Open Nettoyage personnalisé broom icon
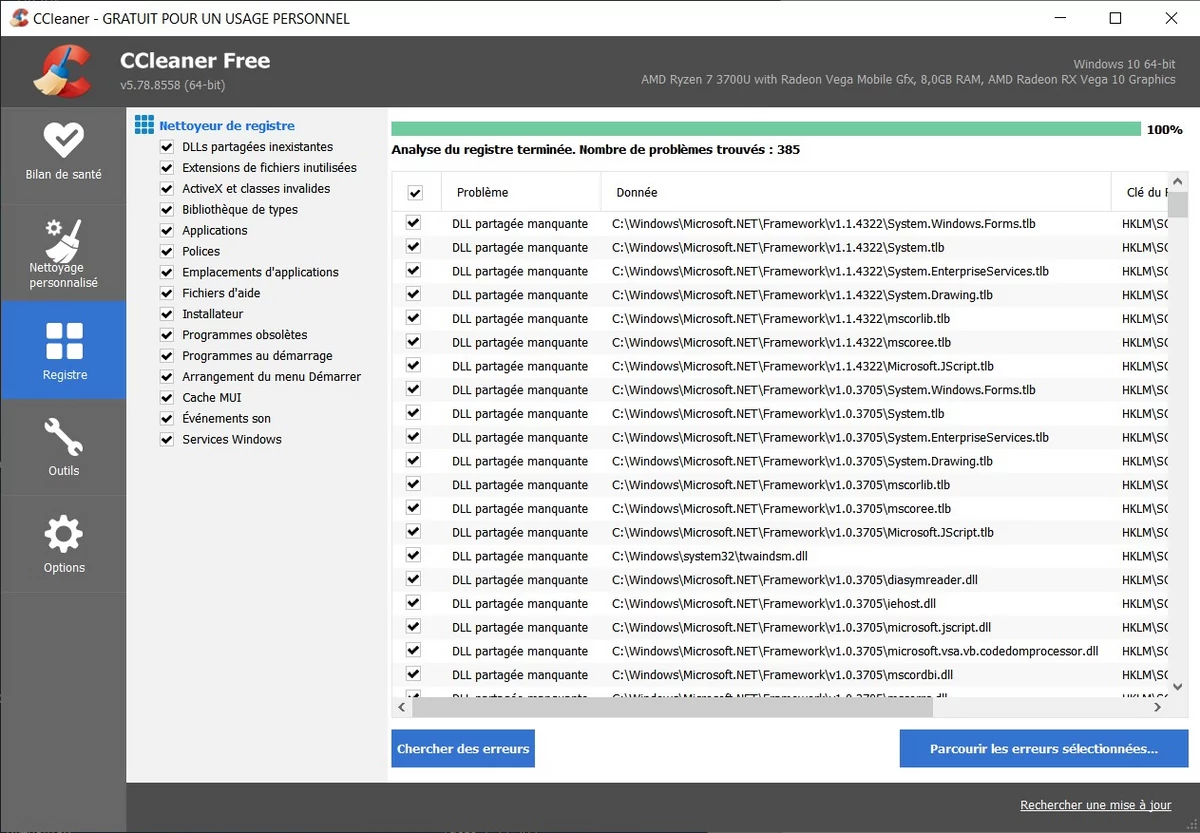1200x833 pixels. [64, 240]
